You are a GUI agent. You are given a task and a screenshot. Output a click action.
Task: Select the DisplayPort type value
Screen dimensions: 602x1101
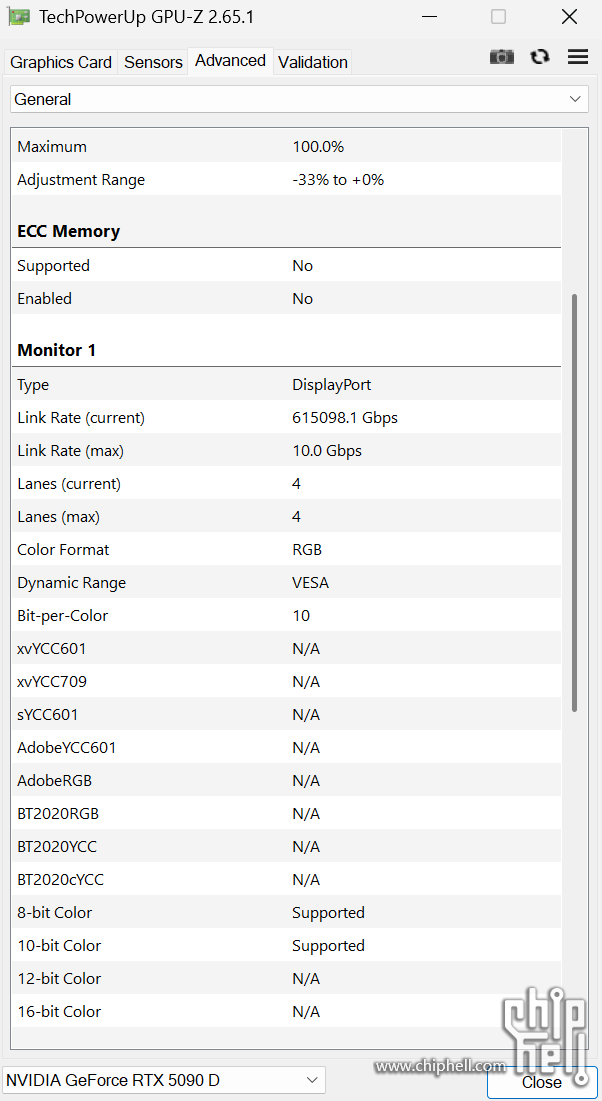332,385
